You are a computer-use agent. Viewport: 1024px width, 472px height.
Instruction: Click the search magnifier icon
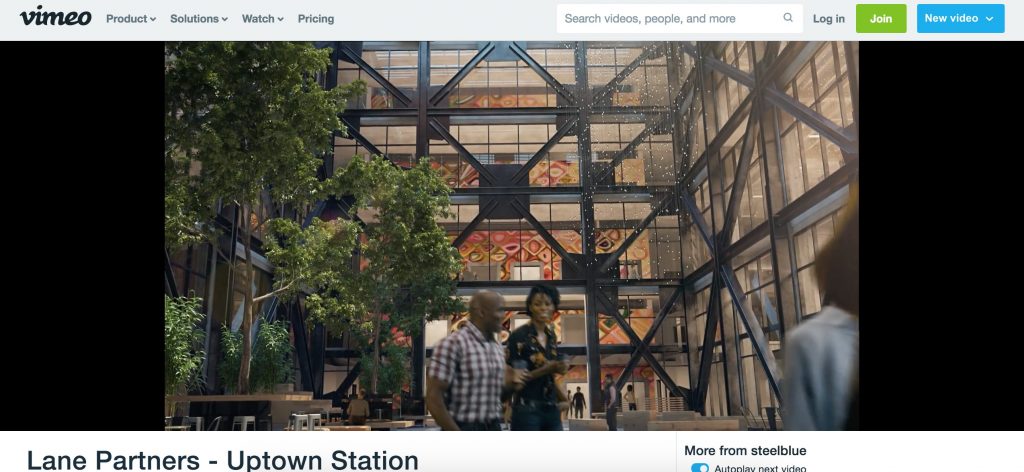click(788, 18)
